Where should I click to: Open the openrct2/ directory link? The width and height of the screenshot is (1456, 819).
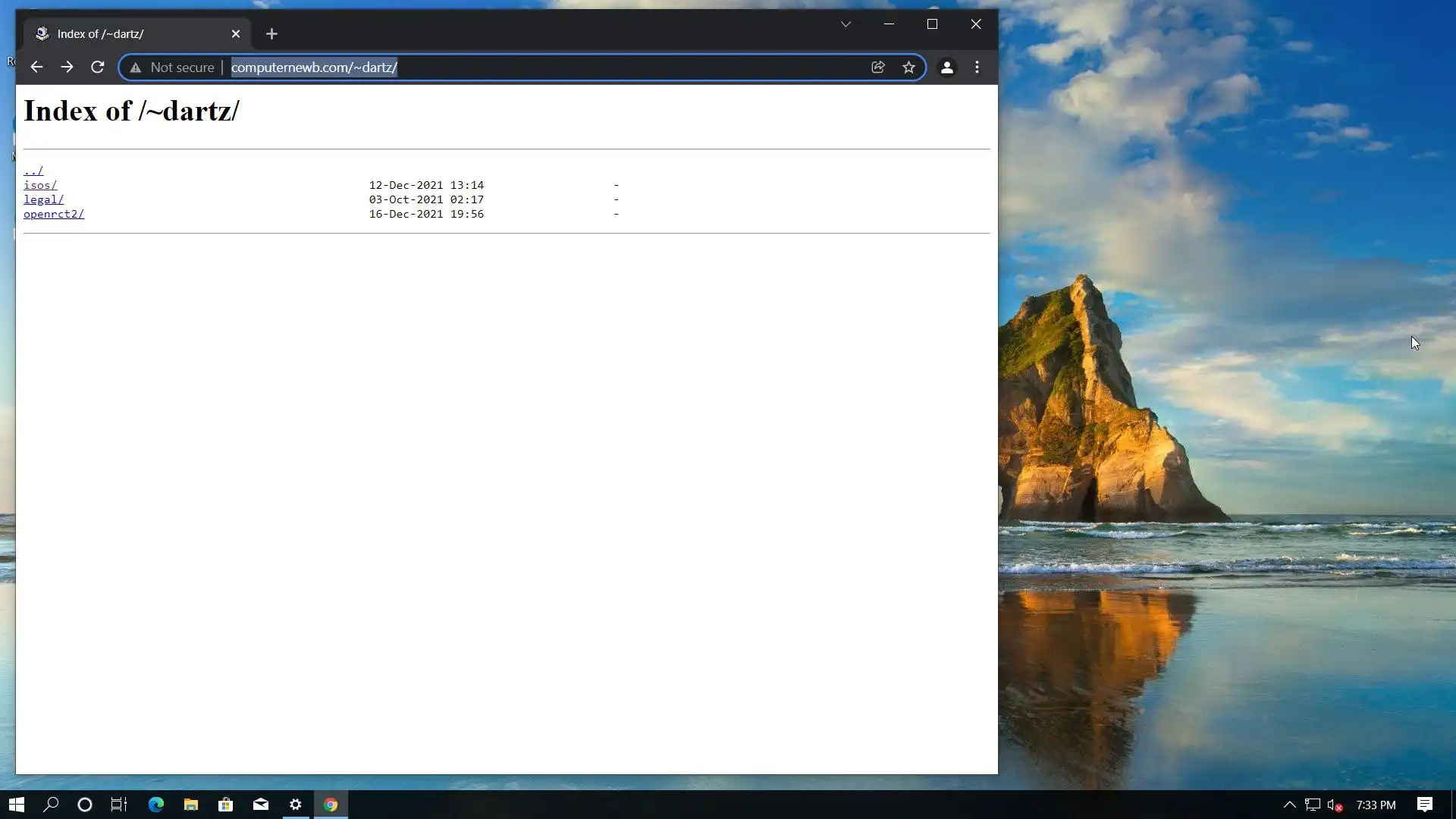coord(54,214)
